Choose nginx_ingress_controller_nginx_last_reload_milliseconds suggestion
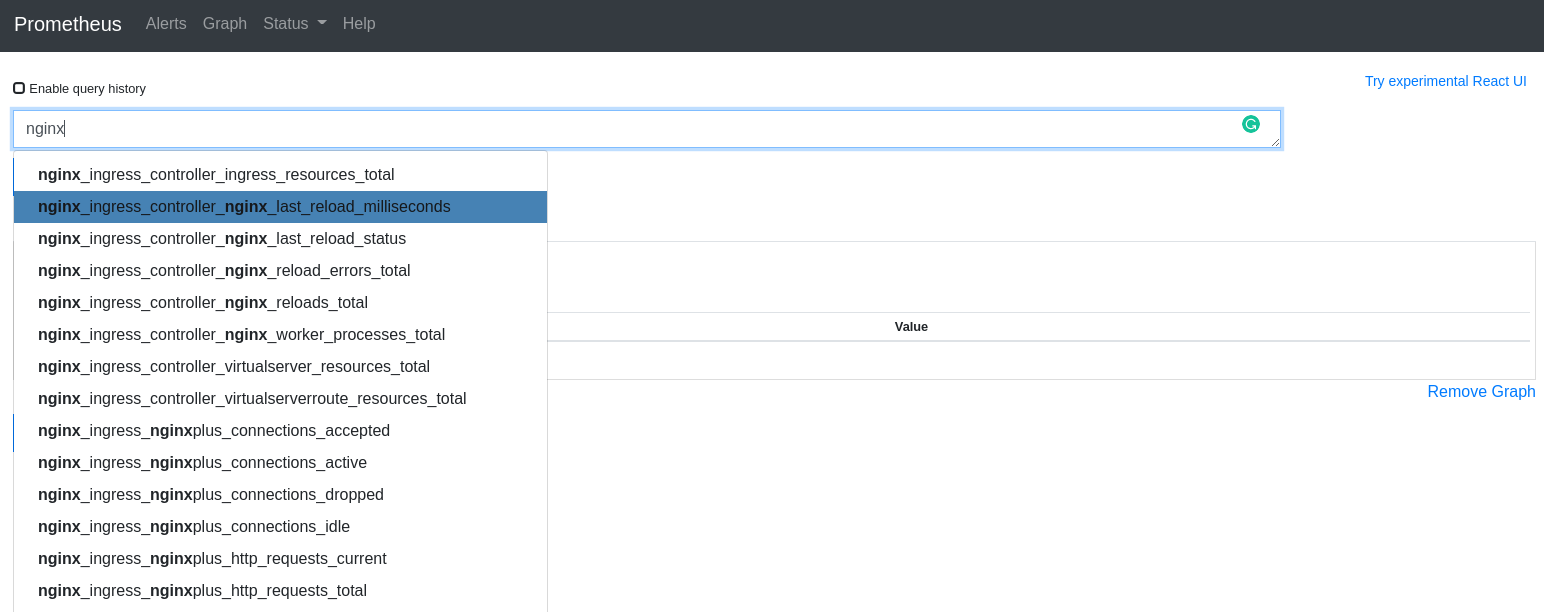 [280, 207]
